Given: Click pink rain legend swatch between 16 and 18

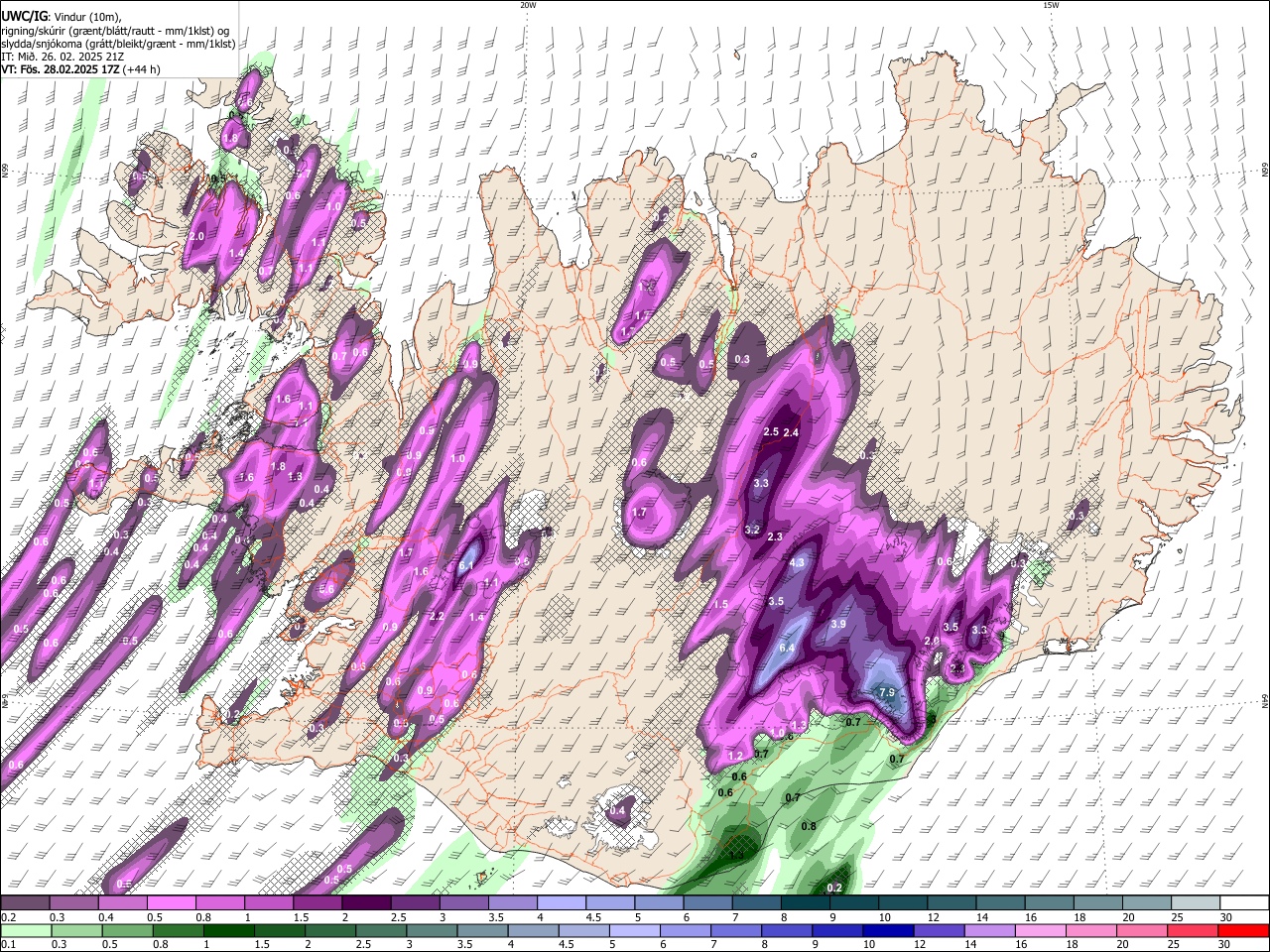Looking at the screenshot, I should point(1040,930).
